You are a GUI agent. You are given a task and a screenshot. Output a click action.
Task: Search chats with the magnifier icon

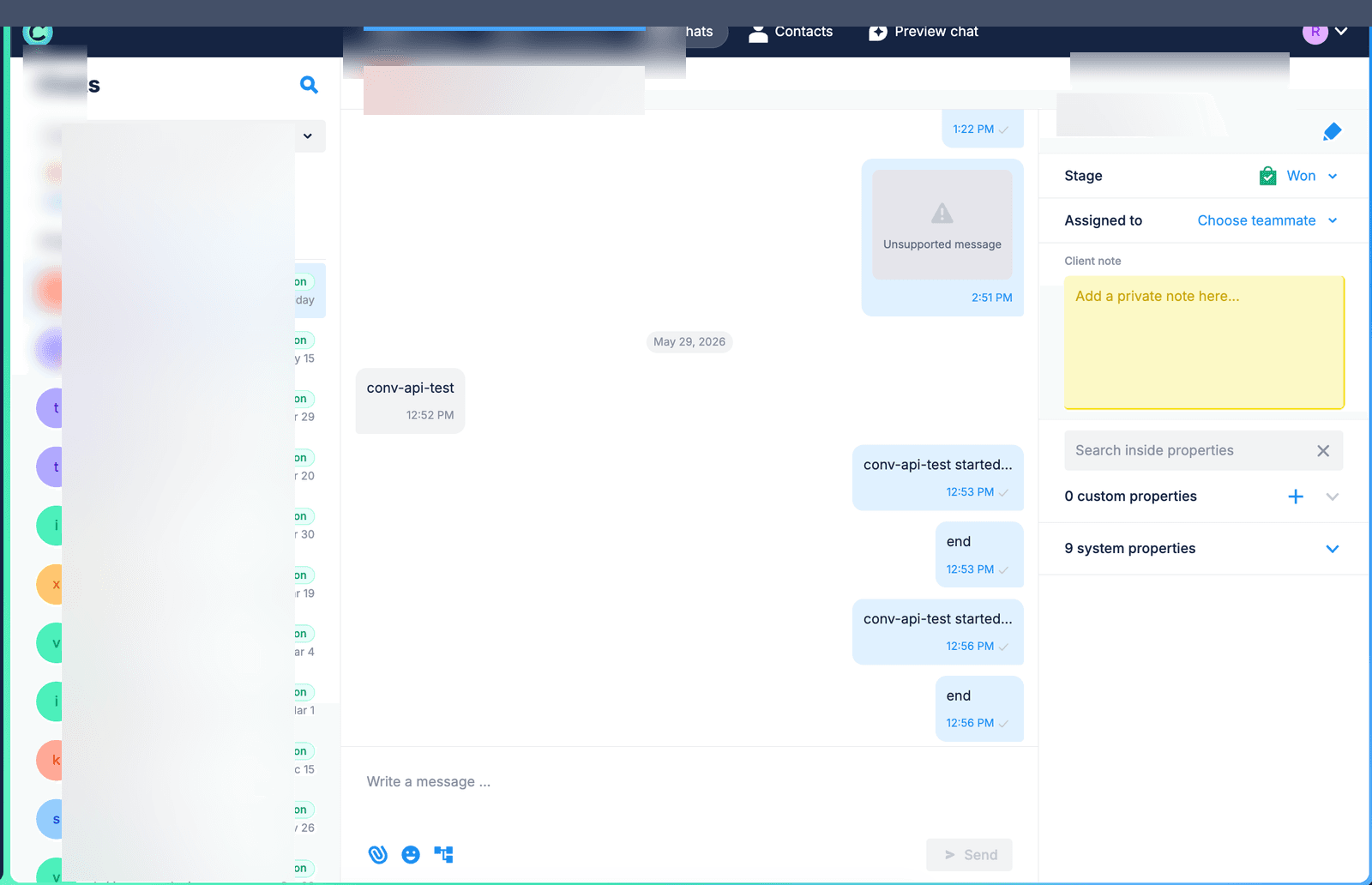pos(309,85)
